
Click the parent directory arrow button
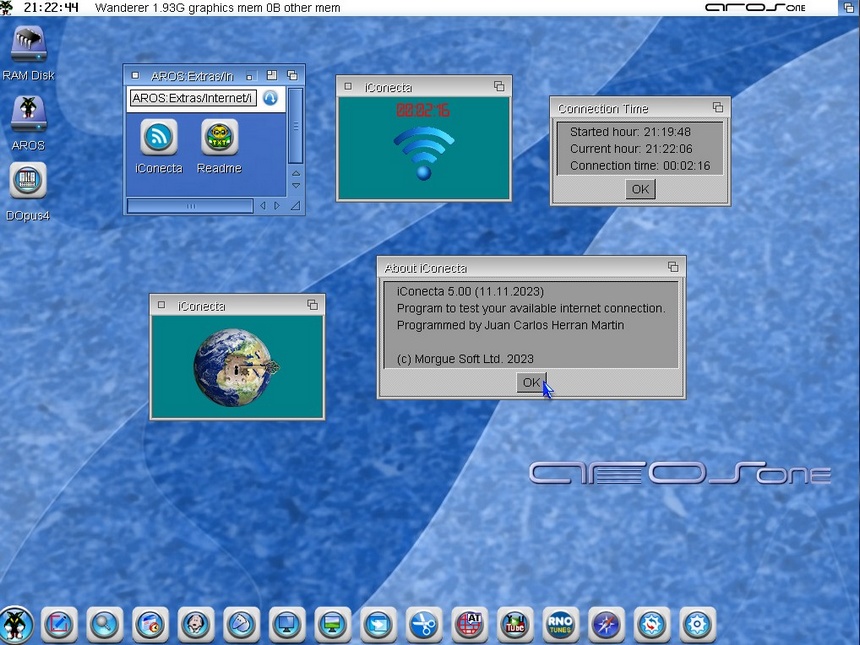[270, 98]
